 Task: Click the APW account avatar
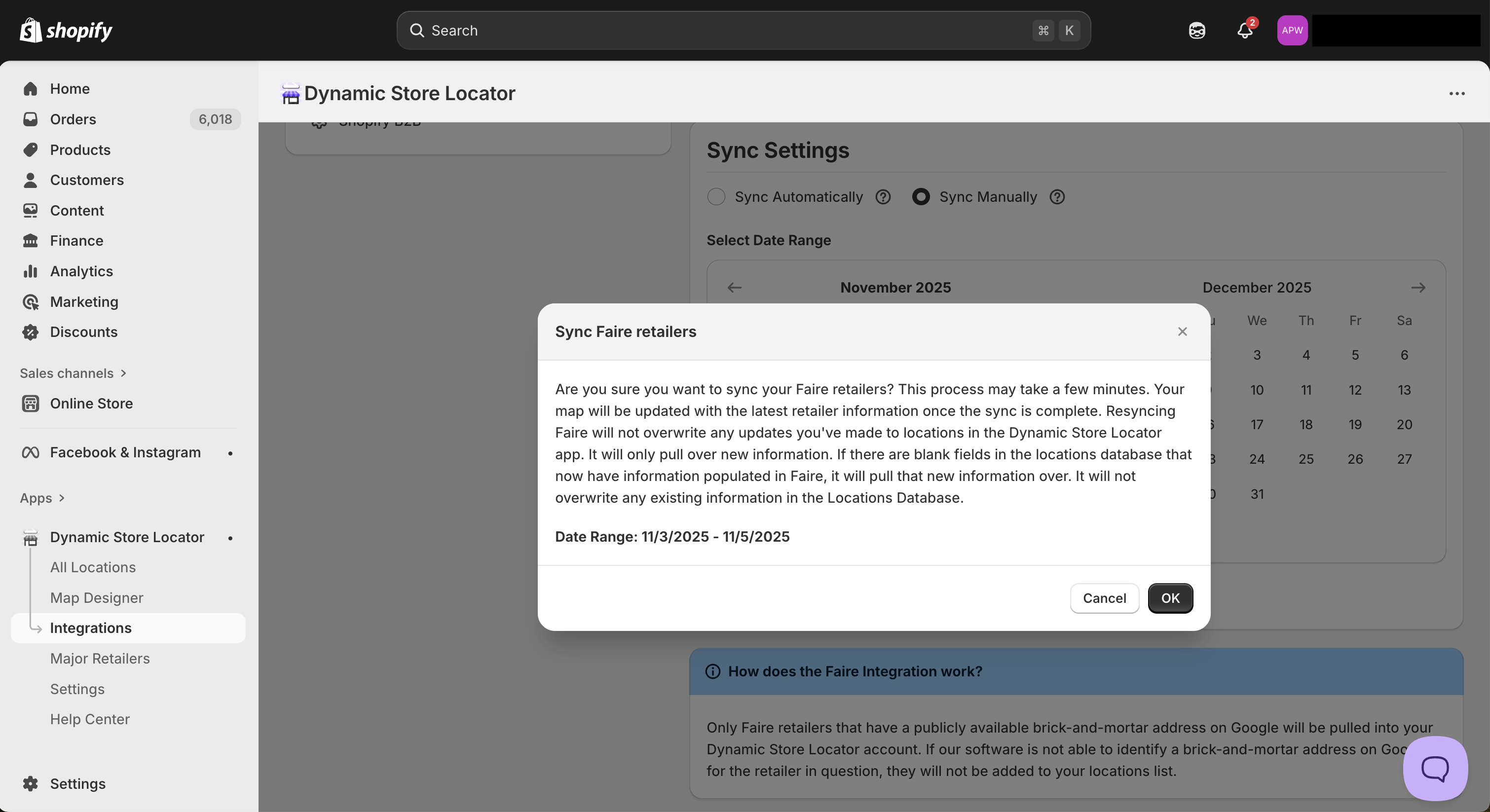[1292, 30]
